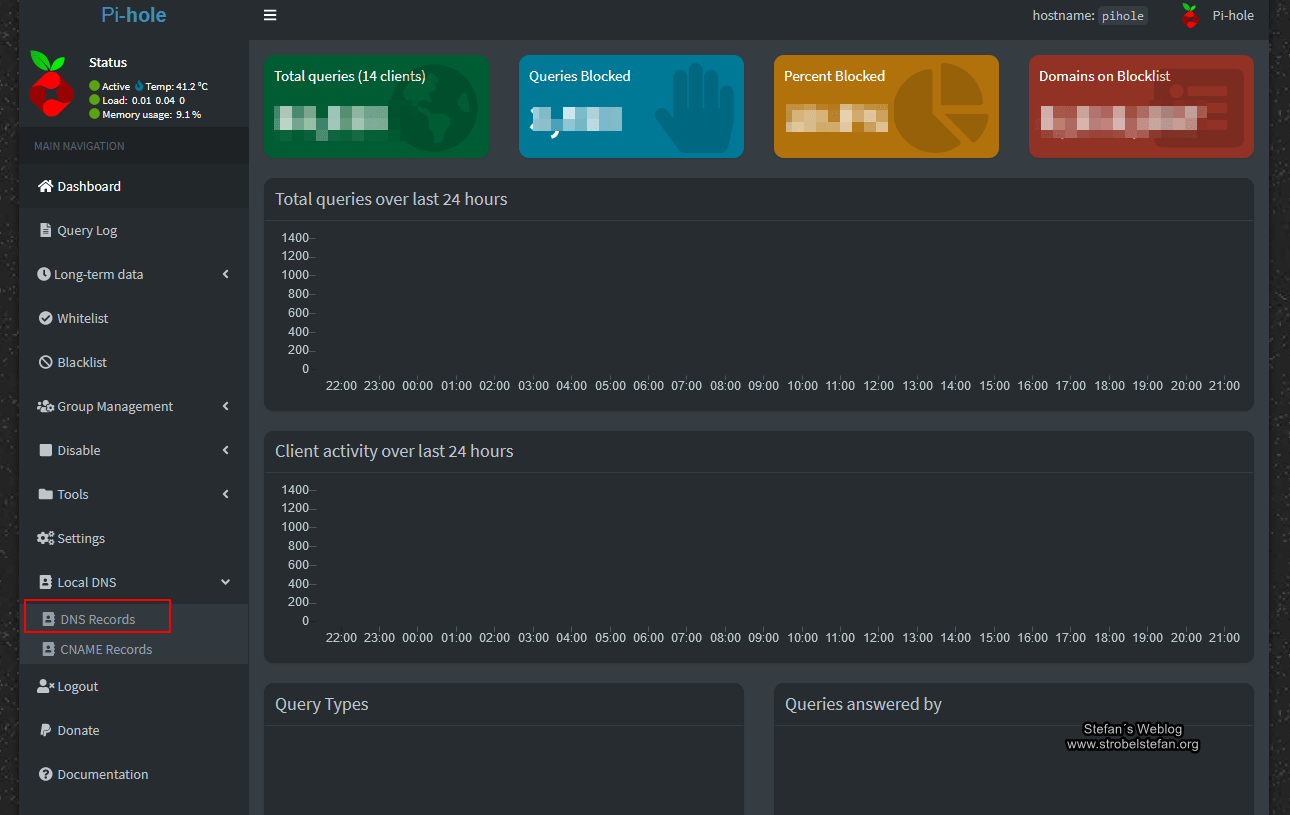Screen dimensions: 1290x815
Task: Open CNAME Records page
Action: (x=105, y=649)
